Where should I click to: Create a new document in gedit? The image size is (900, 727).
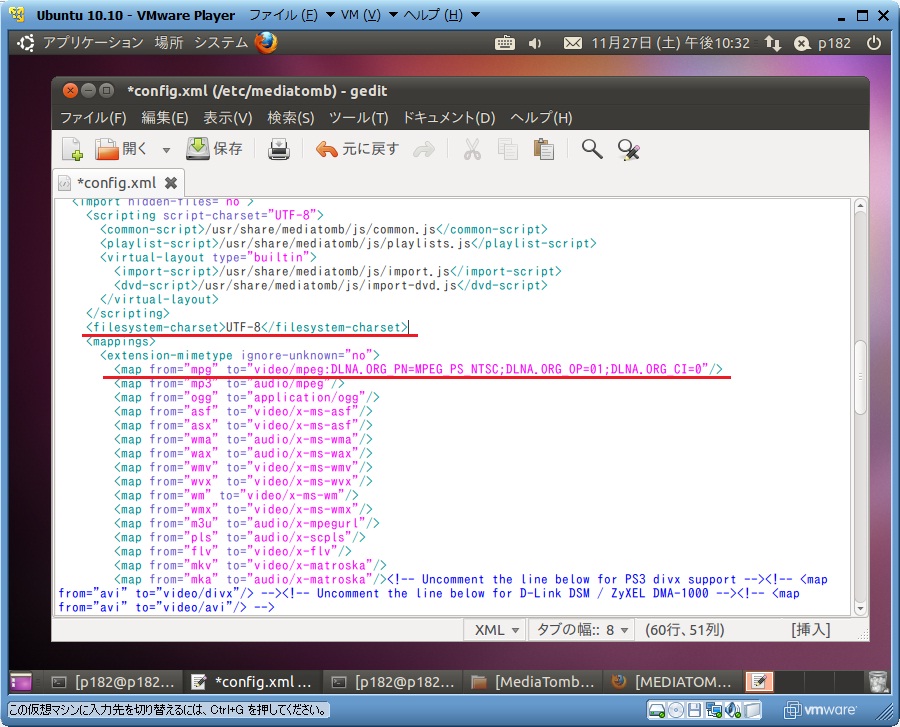tap(73, 149)
